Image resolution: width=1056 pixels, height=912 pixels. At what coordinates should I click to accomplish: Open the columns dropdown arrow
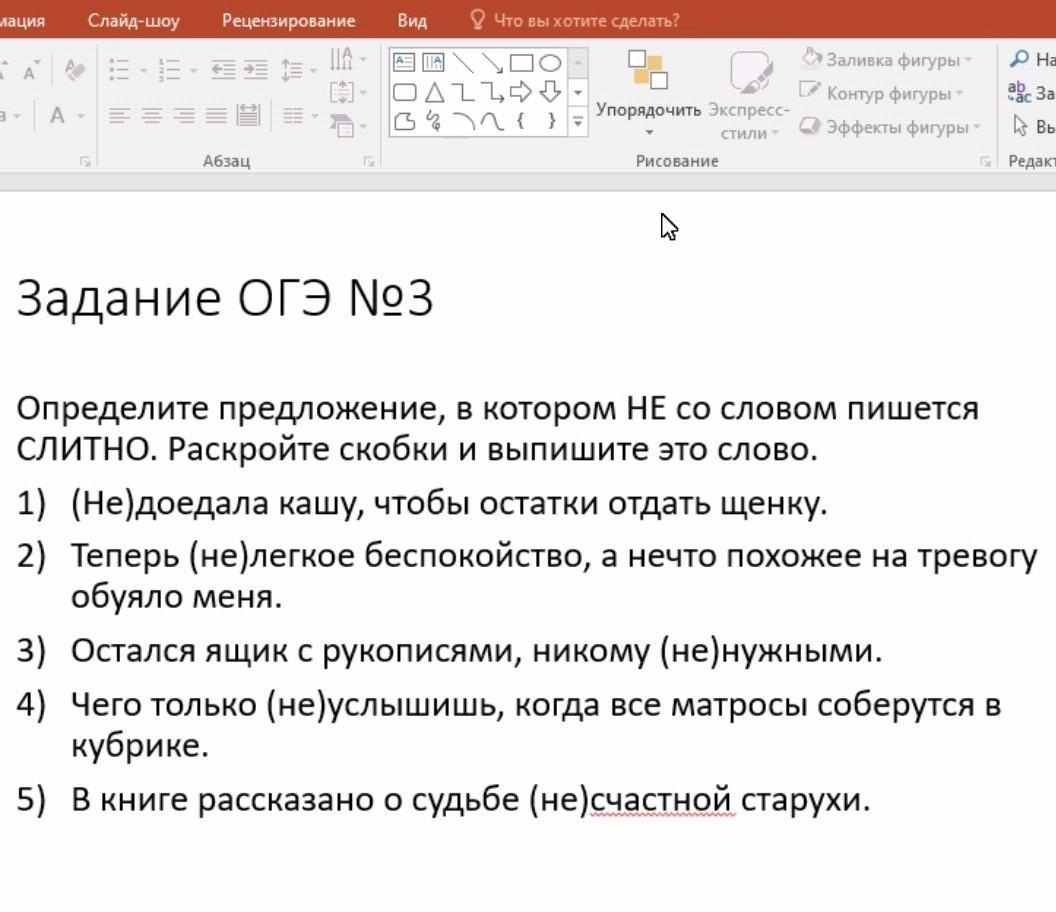(315, 117)
